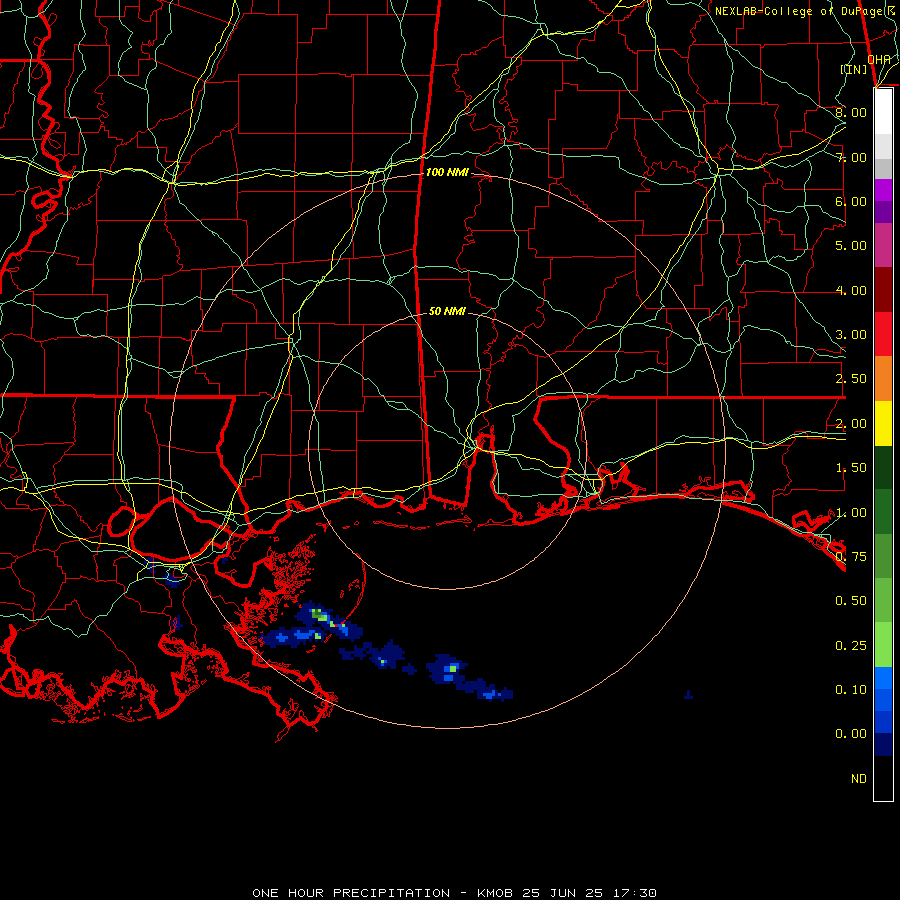This screenshot has height=900, width=900.
Task: Click the OHA product label
Action: click(879, 59)
